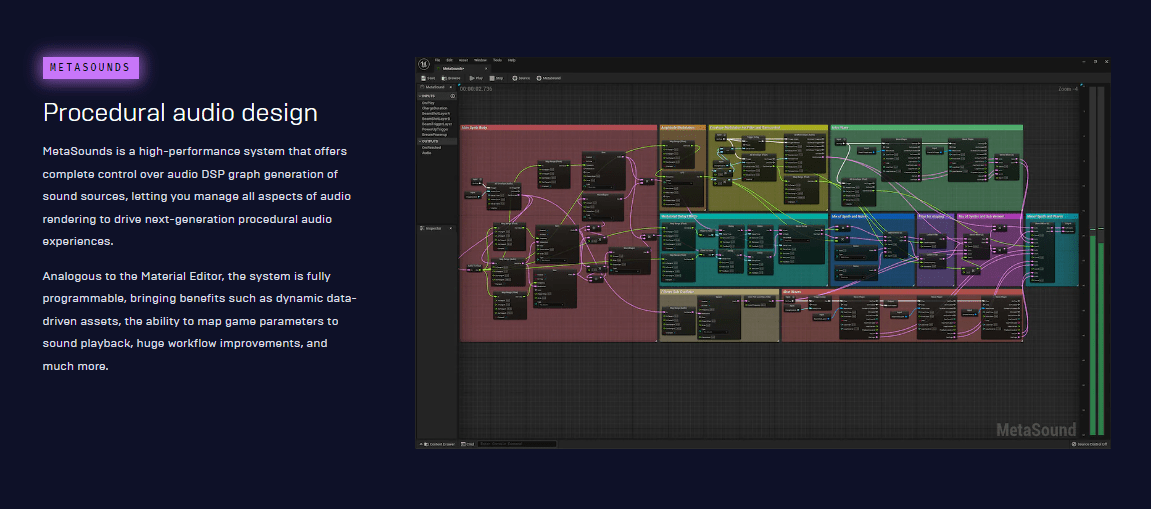
Task: Close the MetaSounds* document tab
Action: click(486, 68)
